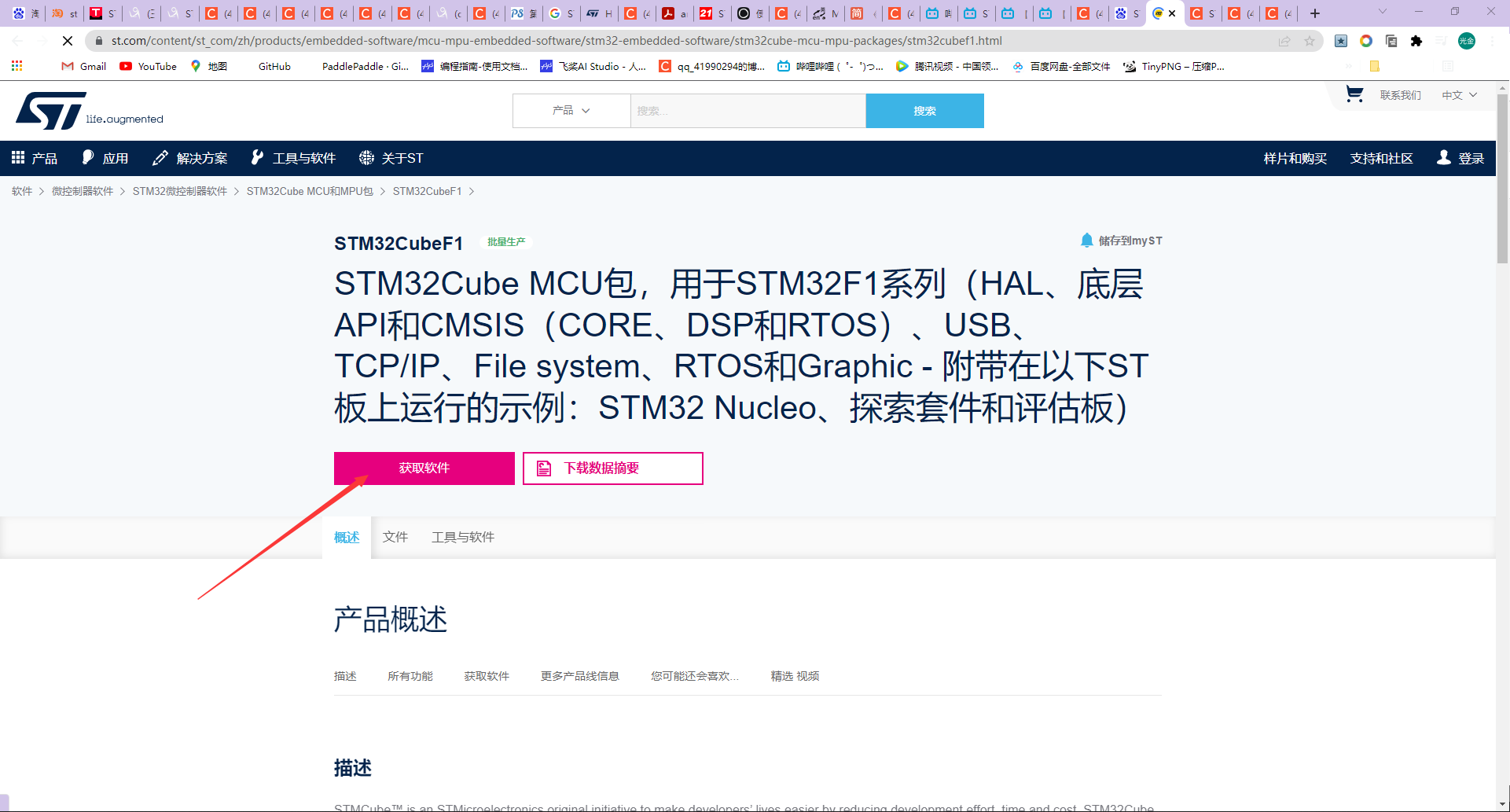
Task: Open the 地图 bookmark
Action: [209, 66]
